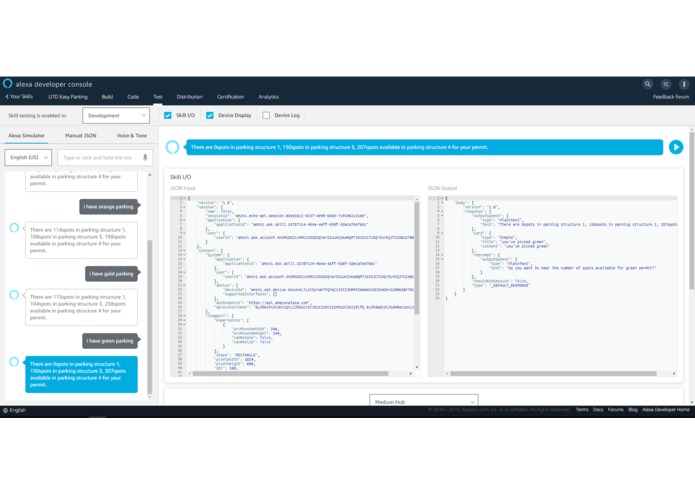Open the Distribution tab
This screenshot has height=494, width=695.
tap(190, 97)
